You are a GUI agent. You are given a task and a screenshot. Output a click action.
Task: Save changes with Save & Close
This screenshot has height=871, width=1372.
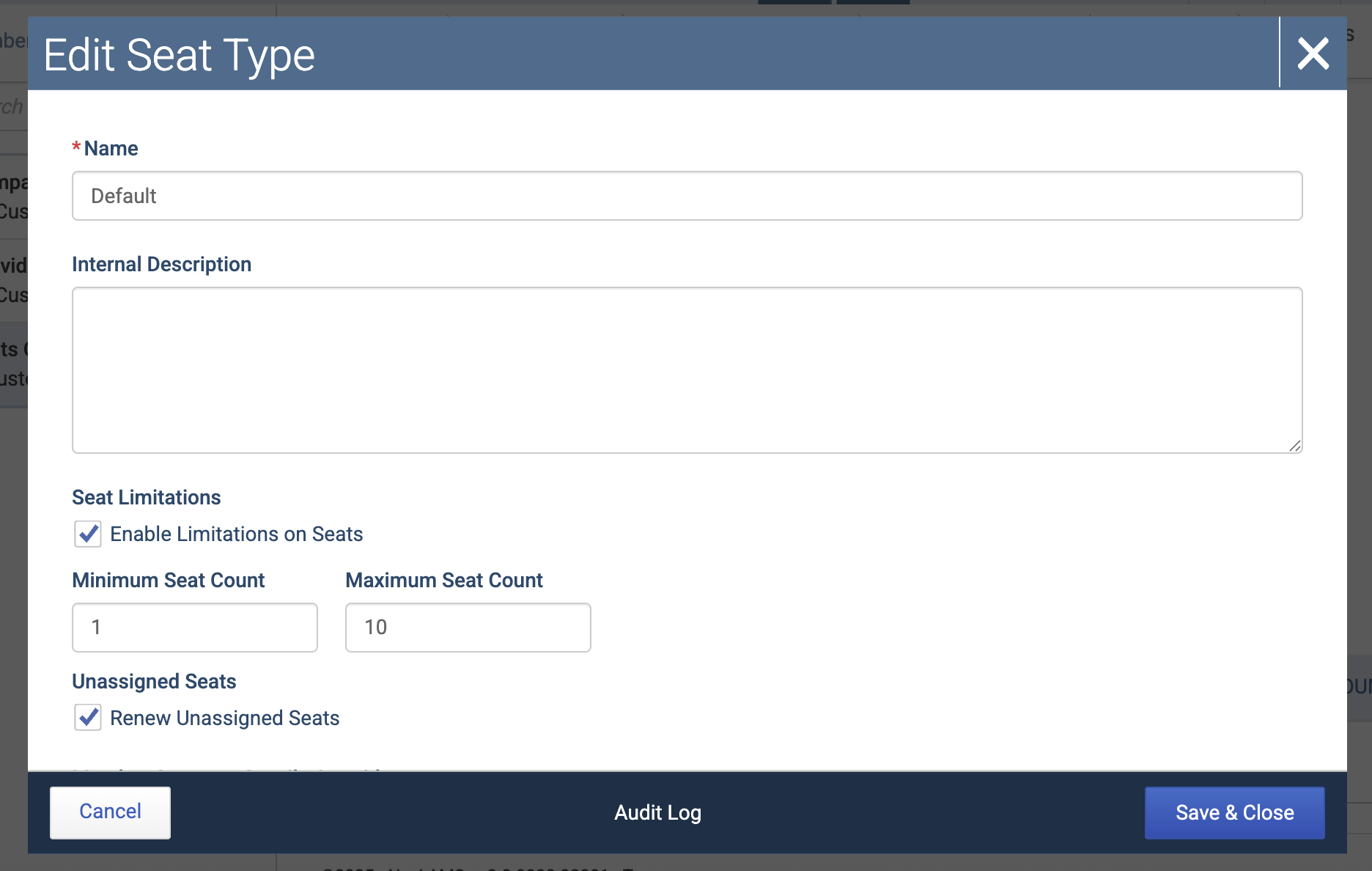pos(1234,812)
